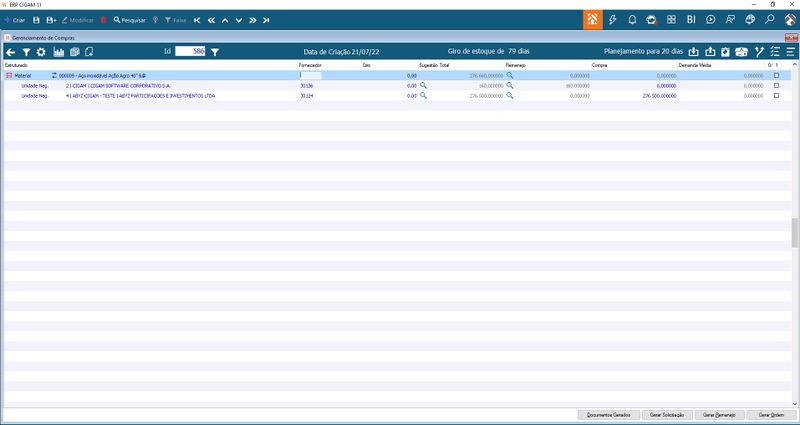Open the notifications bell icon

tap(632, 20)
